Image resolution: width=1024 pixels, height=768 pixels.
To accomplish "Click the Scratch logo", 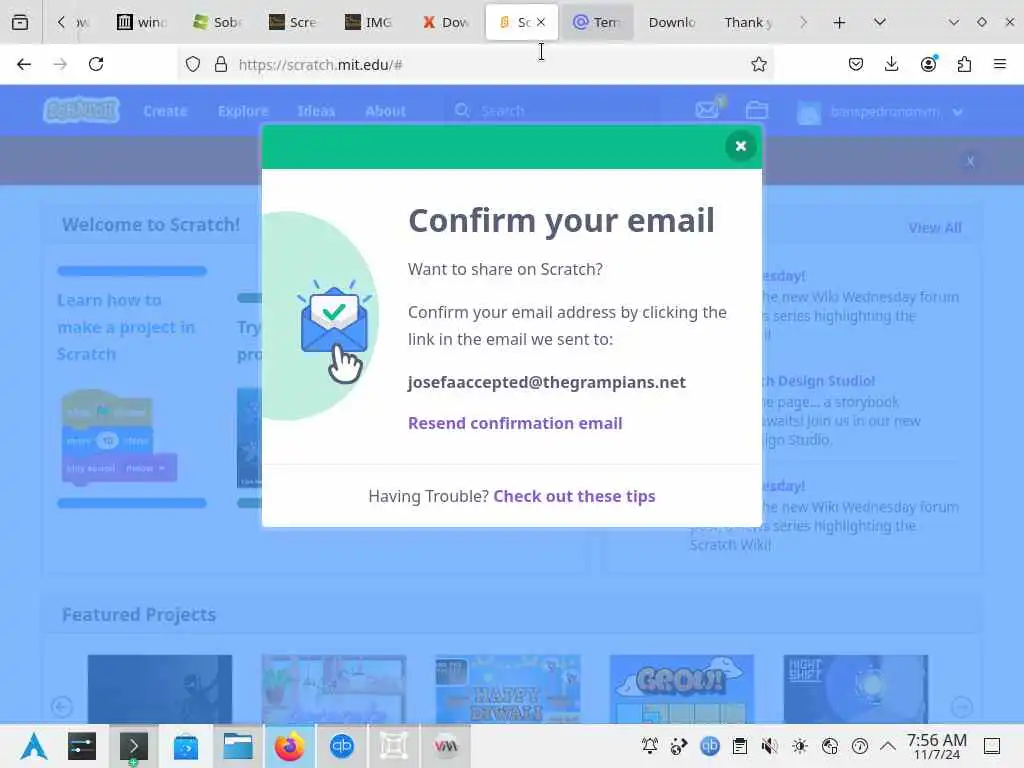I will pyautogui.click(x=82, y=110).
